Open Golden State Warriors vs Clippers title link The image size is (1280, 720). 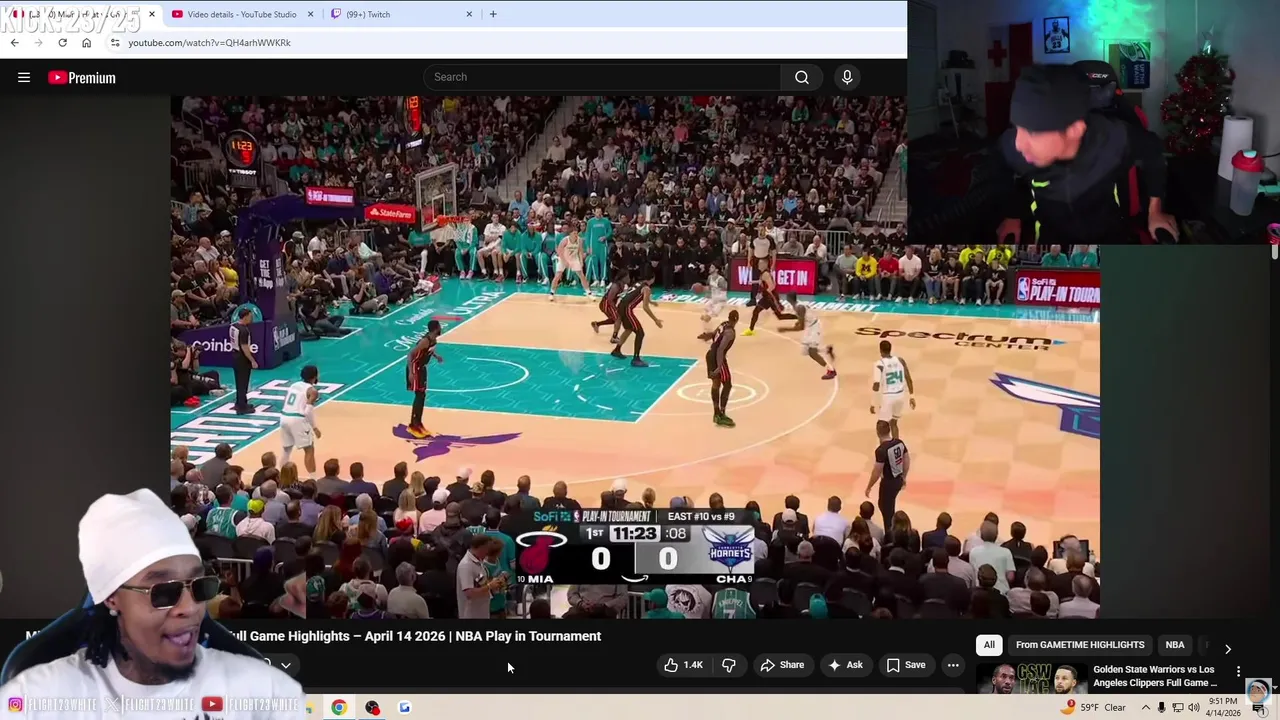tap(1155, 676)
